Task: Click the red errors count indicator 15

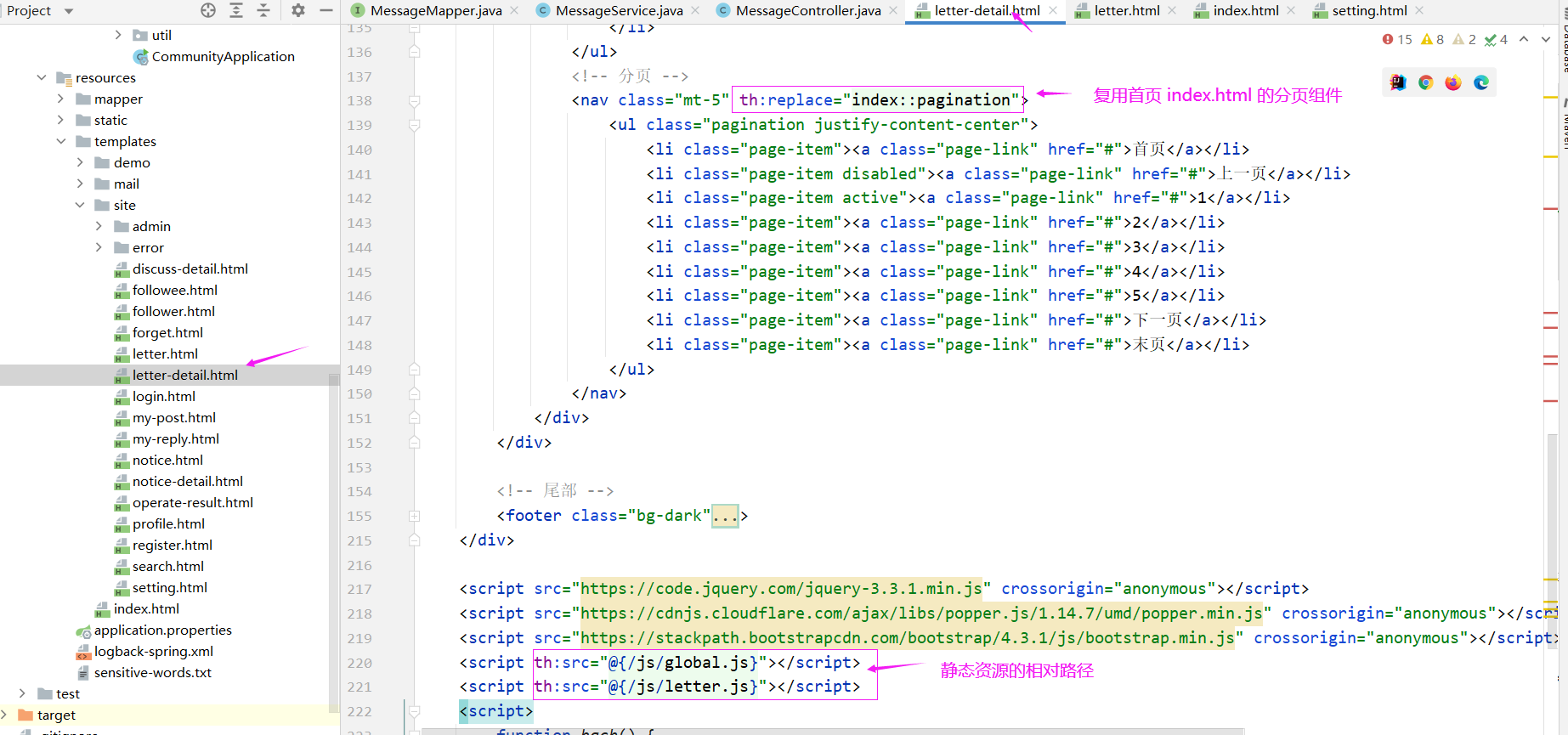Action: [1397, 39]
